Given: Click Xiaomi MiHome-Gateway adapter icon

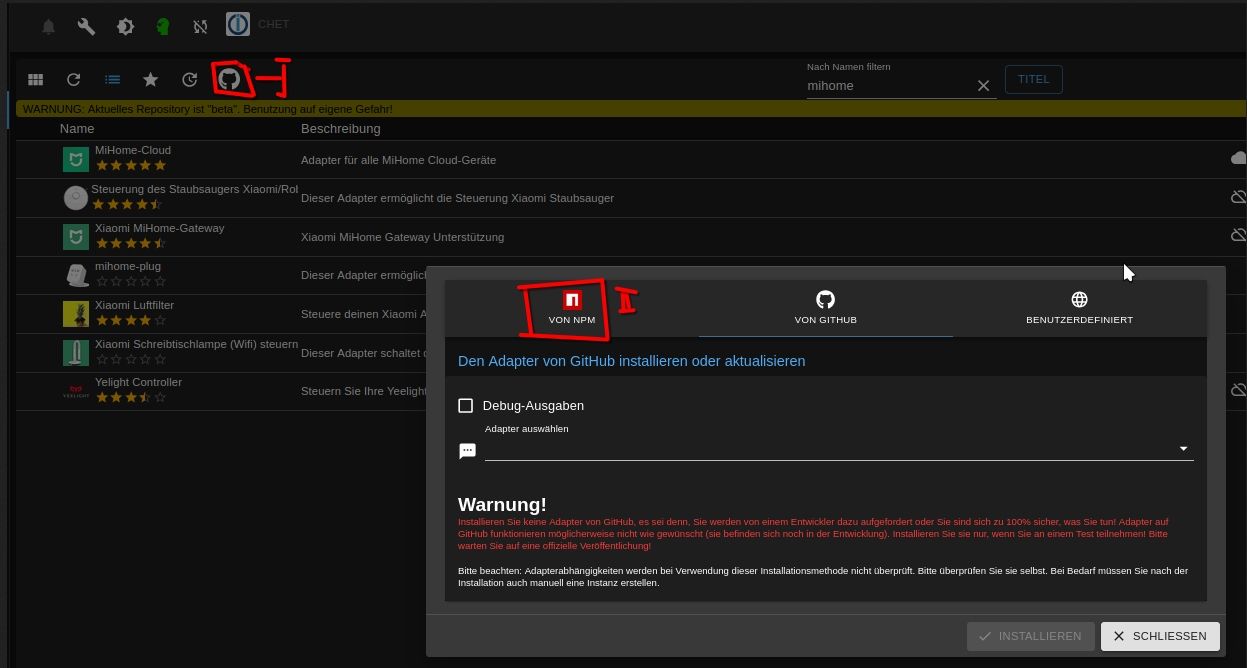Looking at the screenshot, I should pyautogui.click(x=76, y=237).
